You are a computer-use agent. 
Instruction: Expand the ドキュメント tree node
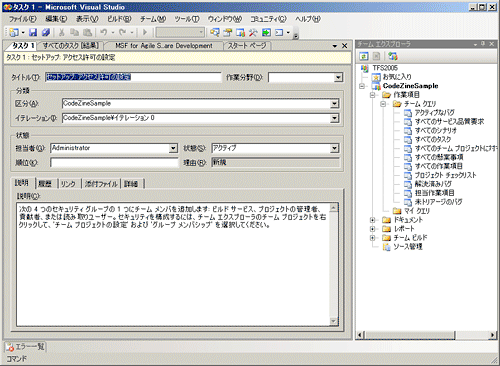(373, 220)
